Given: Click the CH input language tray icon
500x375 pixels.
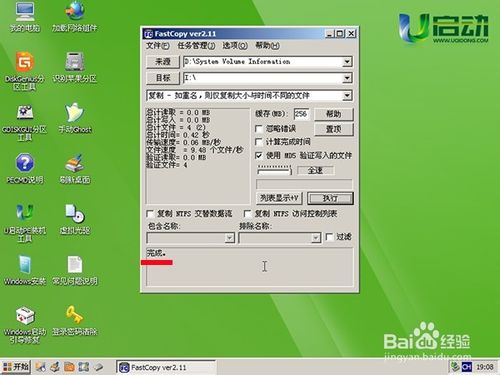Looking at the screenshot, I should click(x=467, y=367).
